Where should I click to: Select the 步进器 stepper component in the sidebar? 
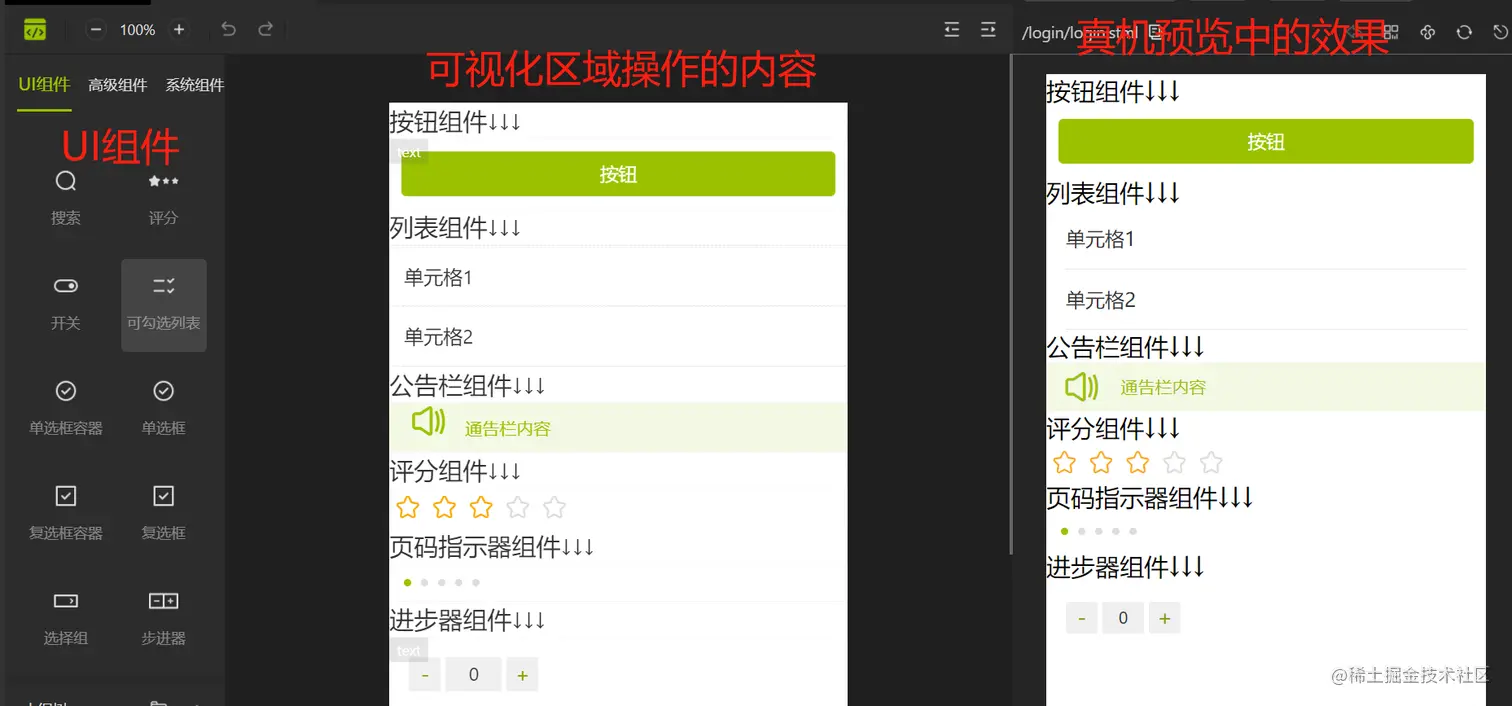tap(163, 615)
